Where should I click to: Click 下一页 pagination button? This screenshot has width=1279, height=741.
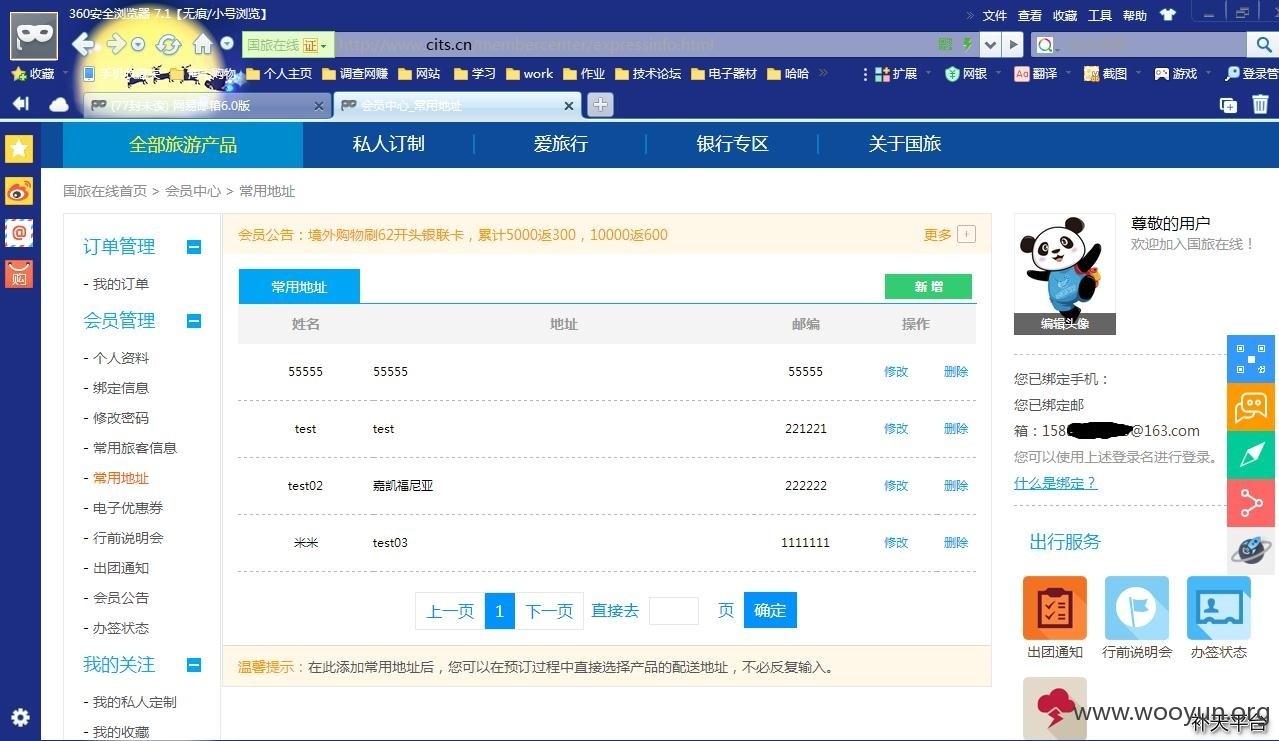[x=549, y=610]
